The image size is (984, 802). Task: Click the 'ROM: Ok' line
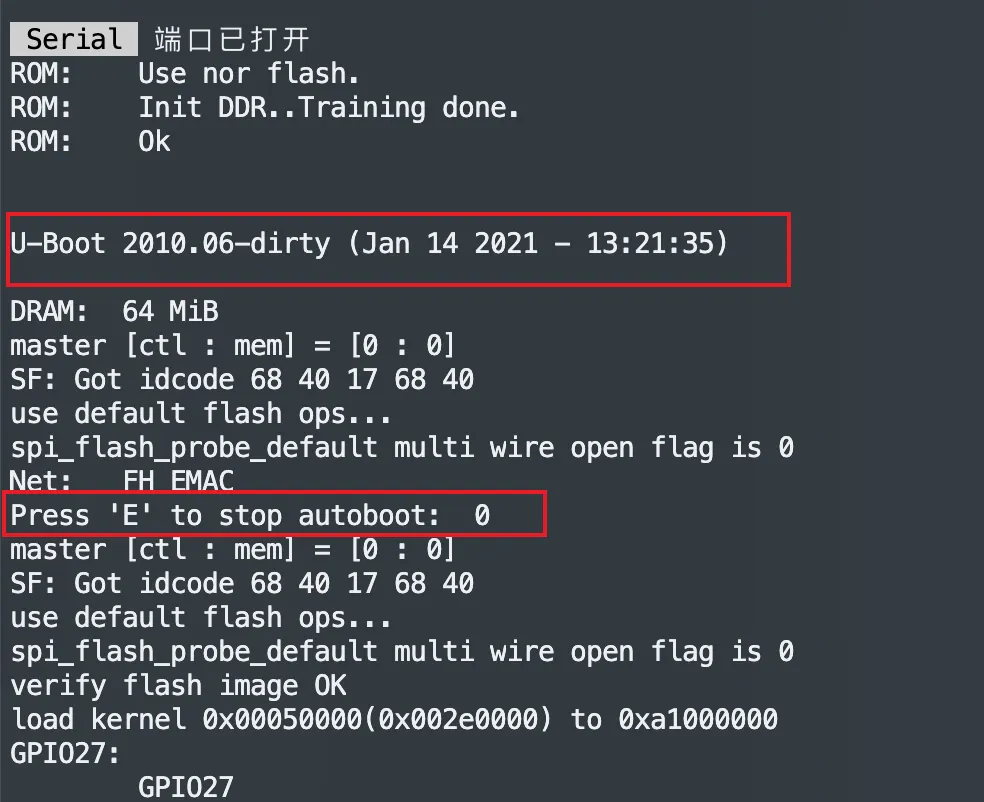click(90, 141)
